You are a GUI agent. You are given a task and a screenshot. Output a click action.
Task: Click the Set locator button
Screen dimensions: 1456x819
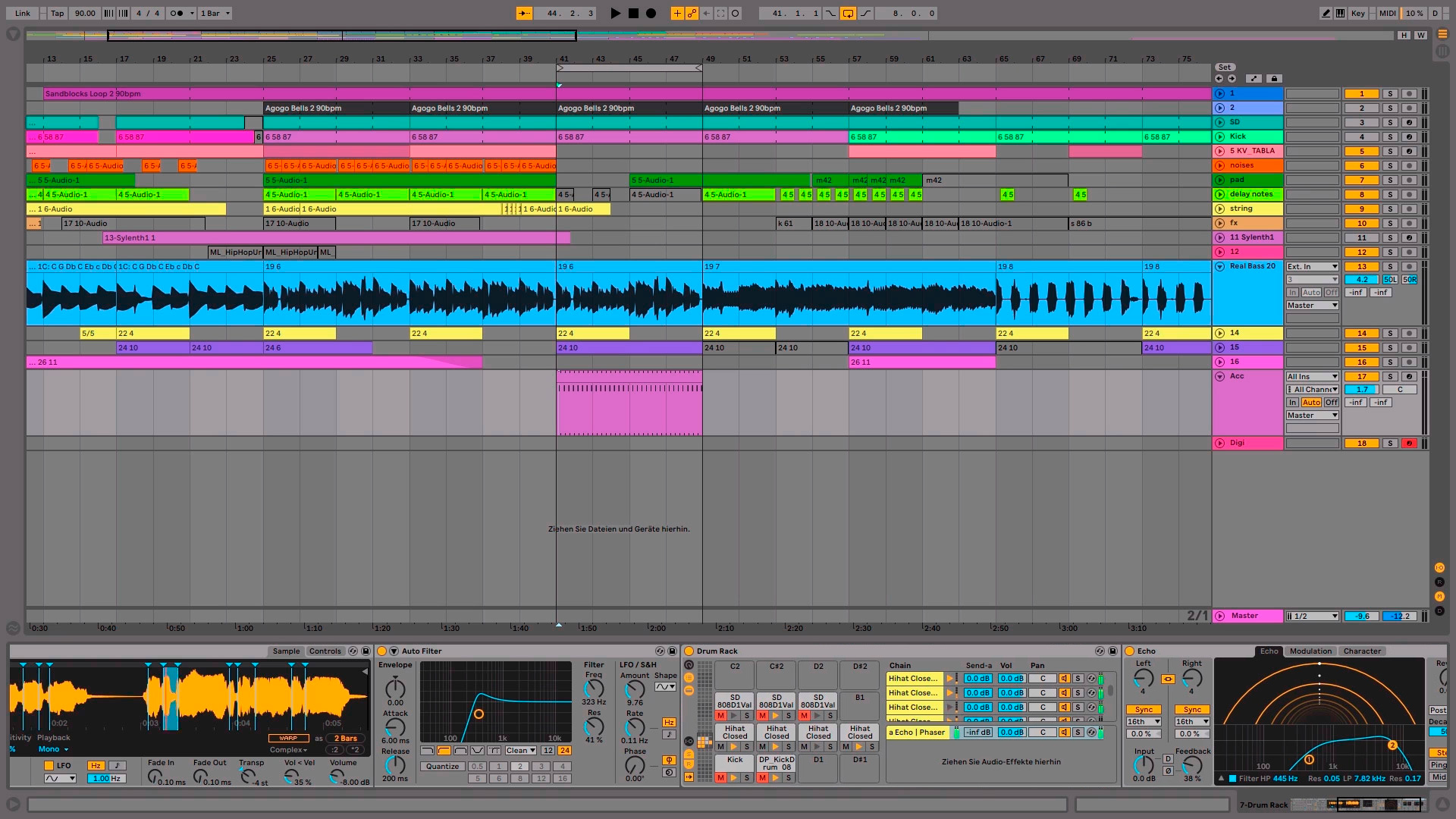coord(1225,67)
